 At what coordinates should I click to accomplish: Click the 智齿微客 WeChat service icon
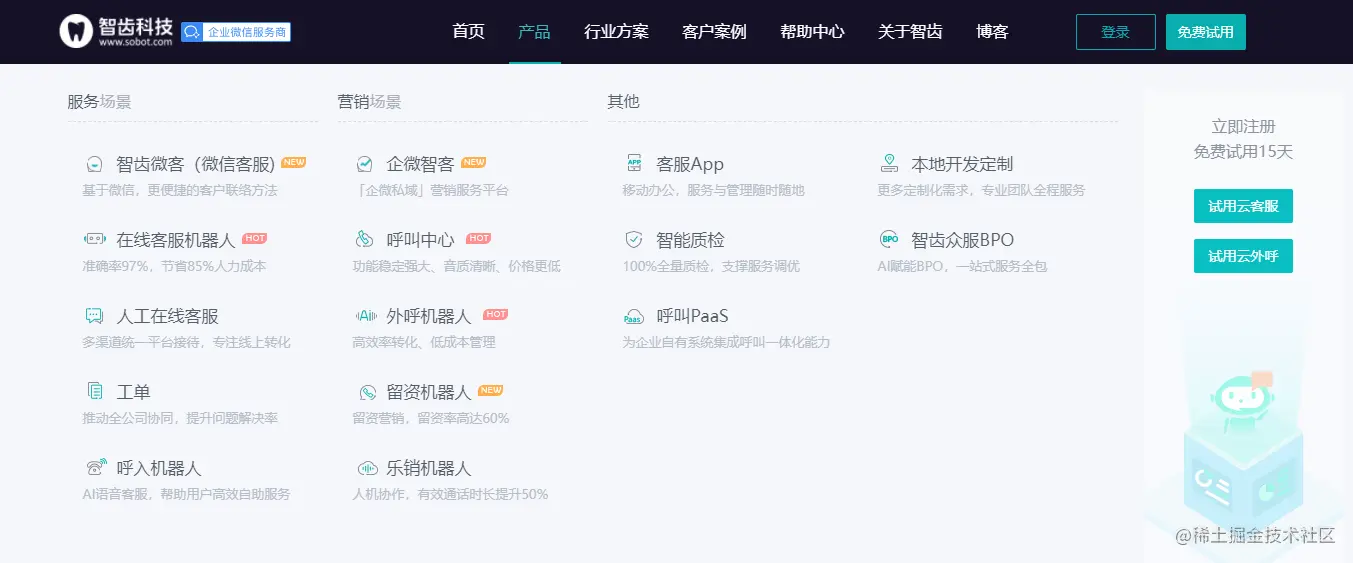point(95,164)
